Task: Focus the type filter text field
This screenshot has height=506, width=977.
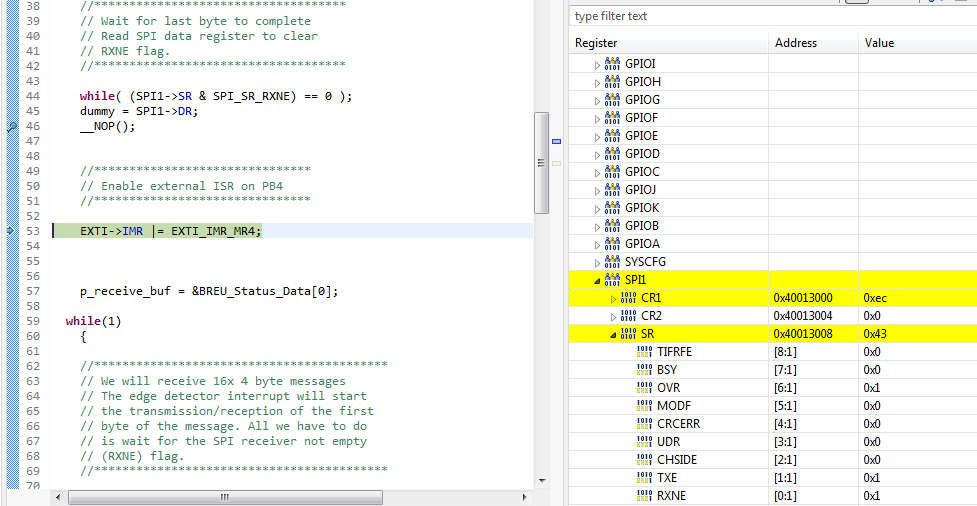Action: point(773,16)
